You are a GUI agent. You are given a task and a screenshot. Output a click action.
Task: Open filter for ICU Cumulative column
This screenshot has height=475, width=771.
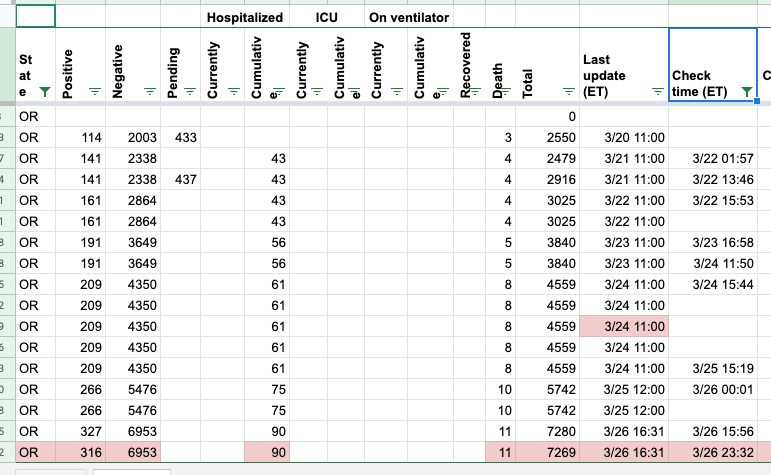[354, 91]
